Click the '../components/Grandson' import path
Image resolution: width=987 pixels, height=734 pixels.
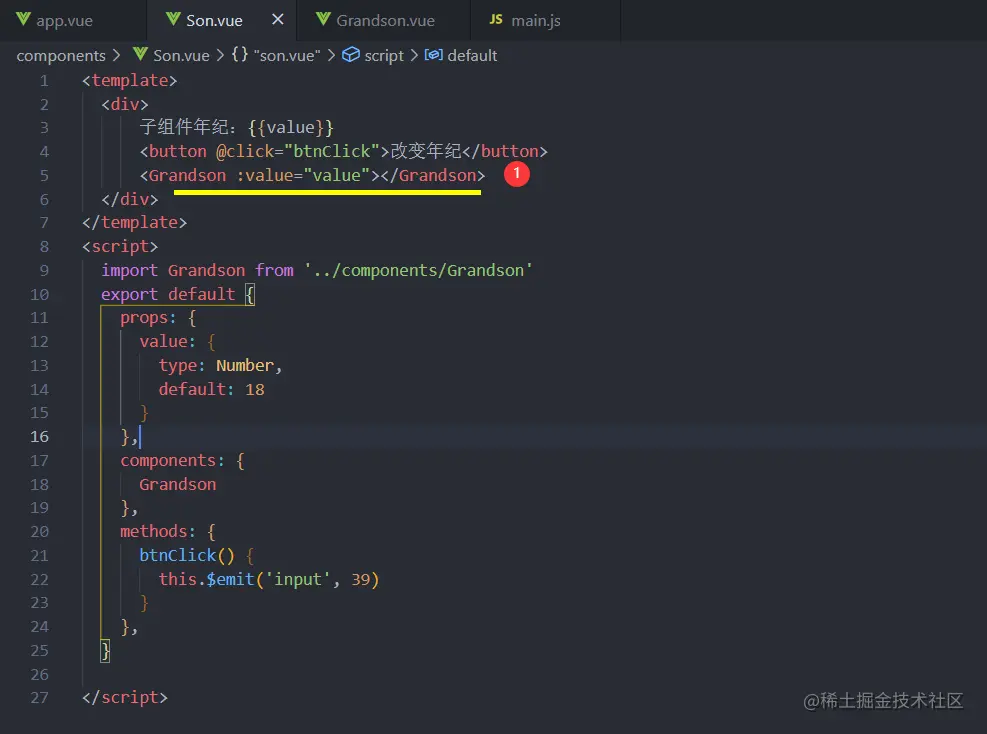pos(419,271)
